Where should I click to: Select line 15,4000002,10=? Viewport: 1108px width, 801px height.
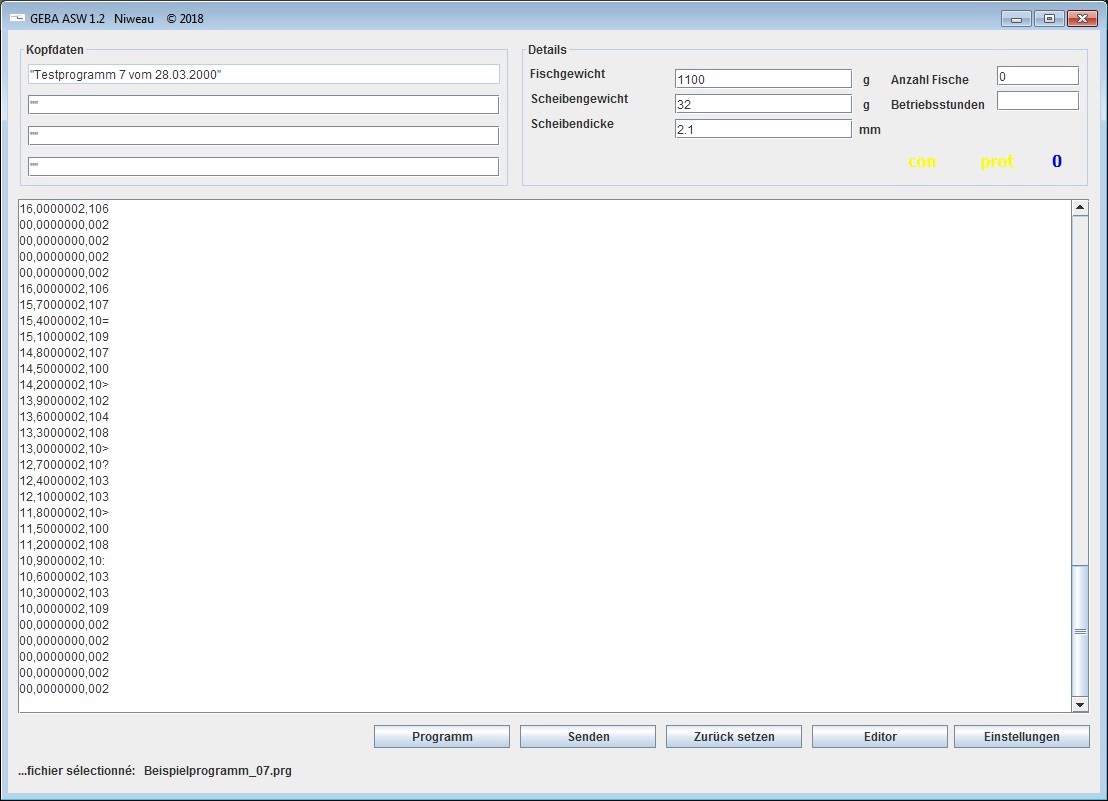(x=64, y=321)
